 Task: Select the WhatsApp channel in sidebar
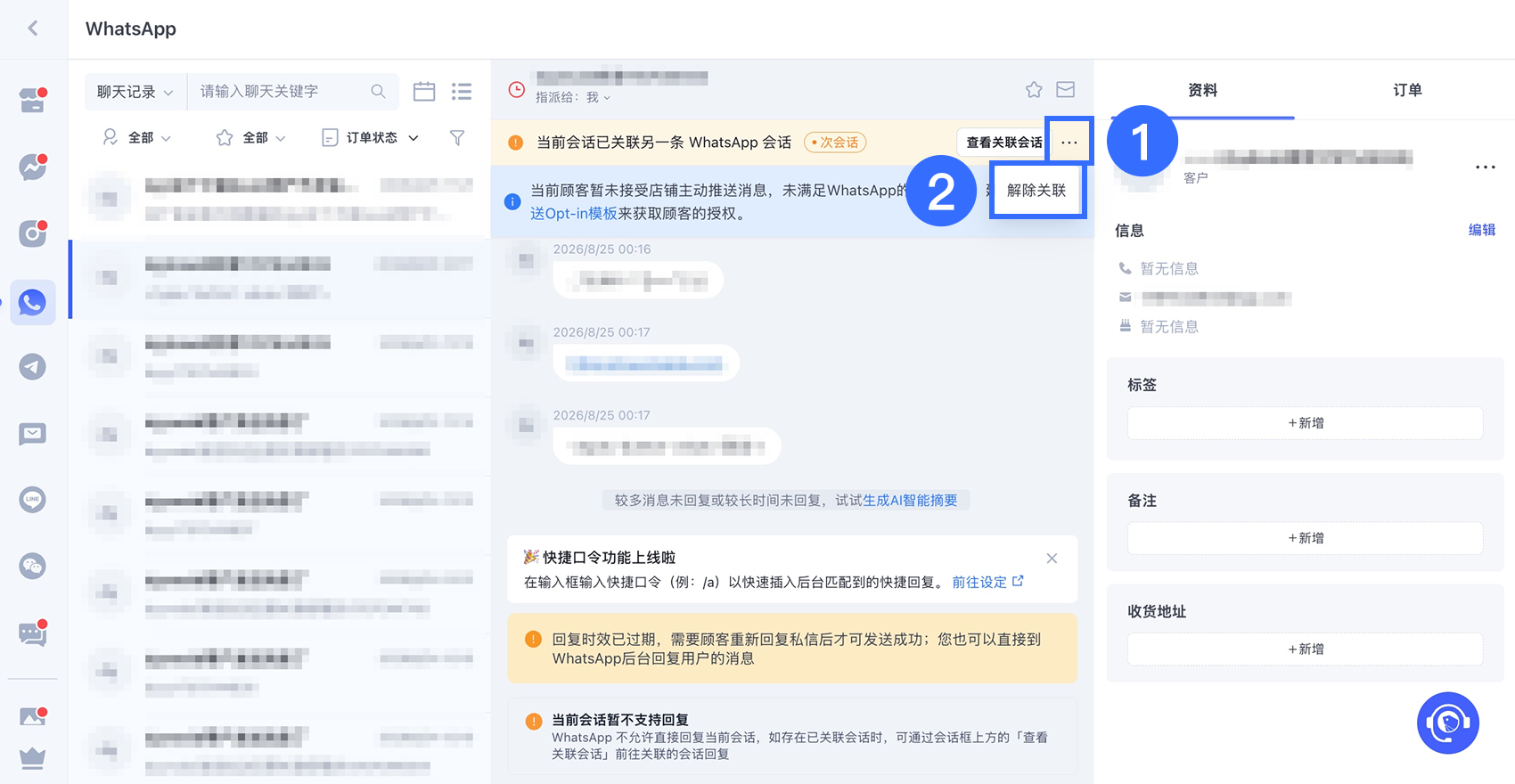click(x=33, y=302)
